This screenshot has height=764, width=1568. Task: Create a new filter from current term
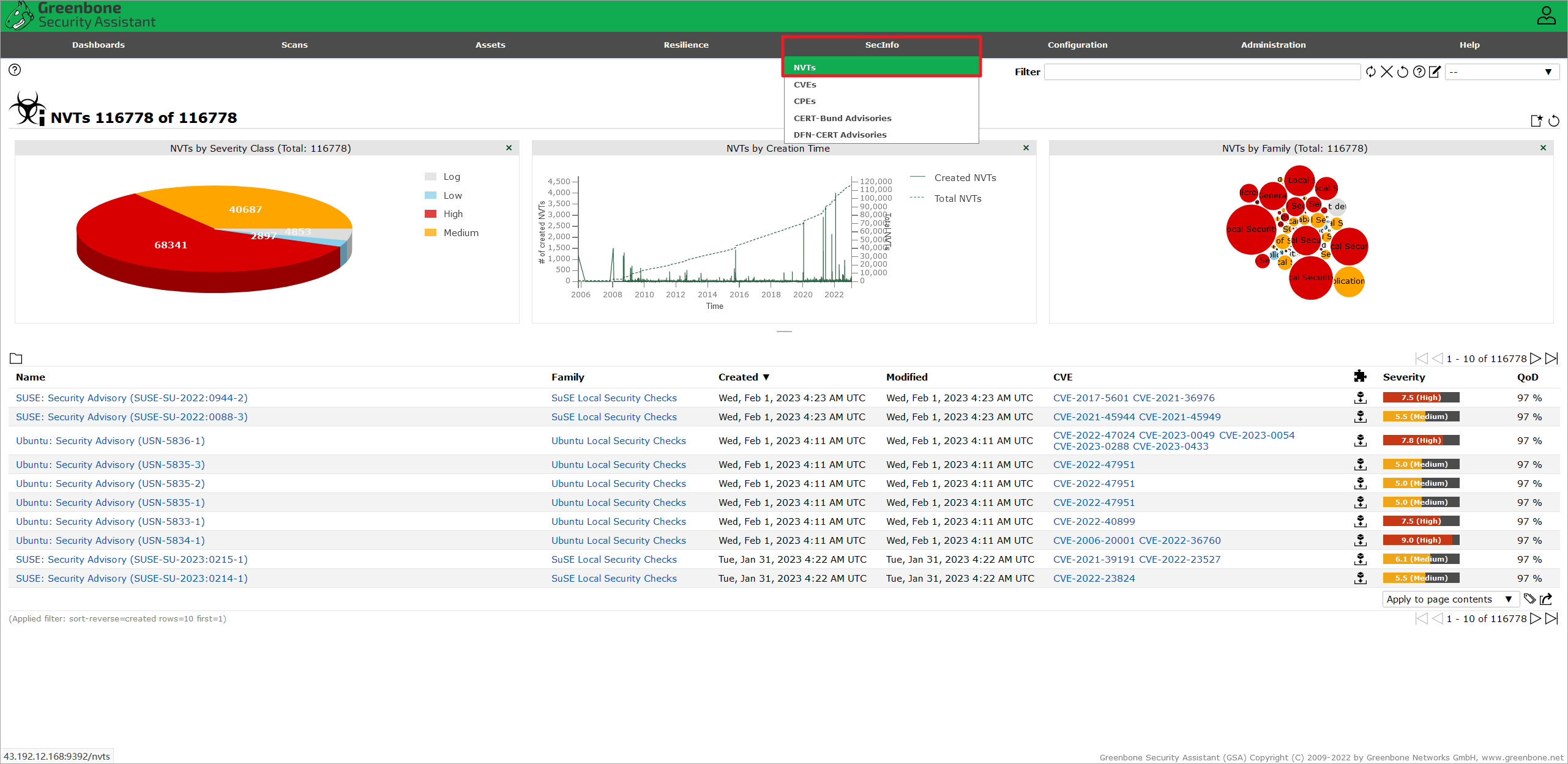(x=1537, y=121)
